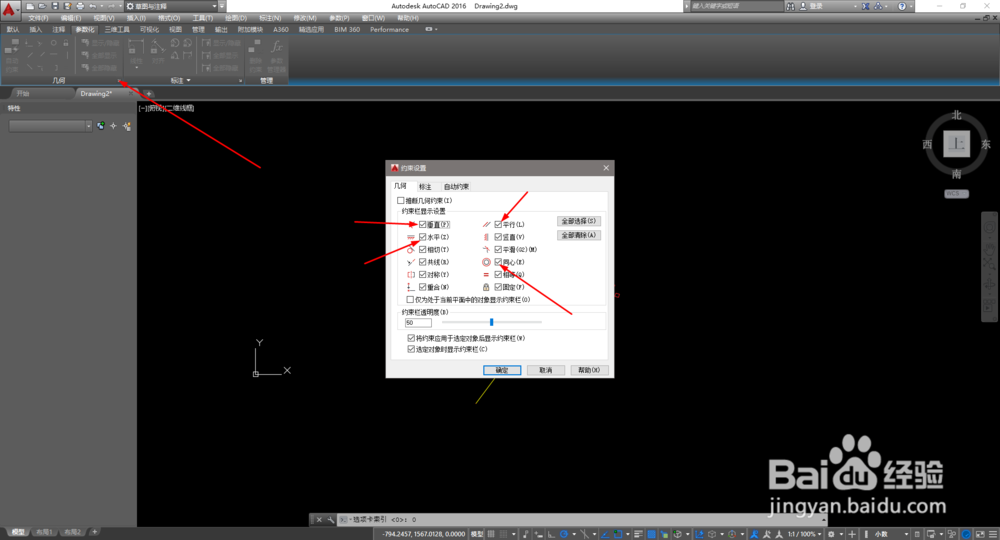The width and height of the screenshot is (1000, 540).
Task: Open the 参数(P) menu
Action: pyautogui.click(x=339, y=18)
